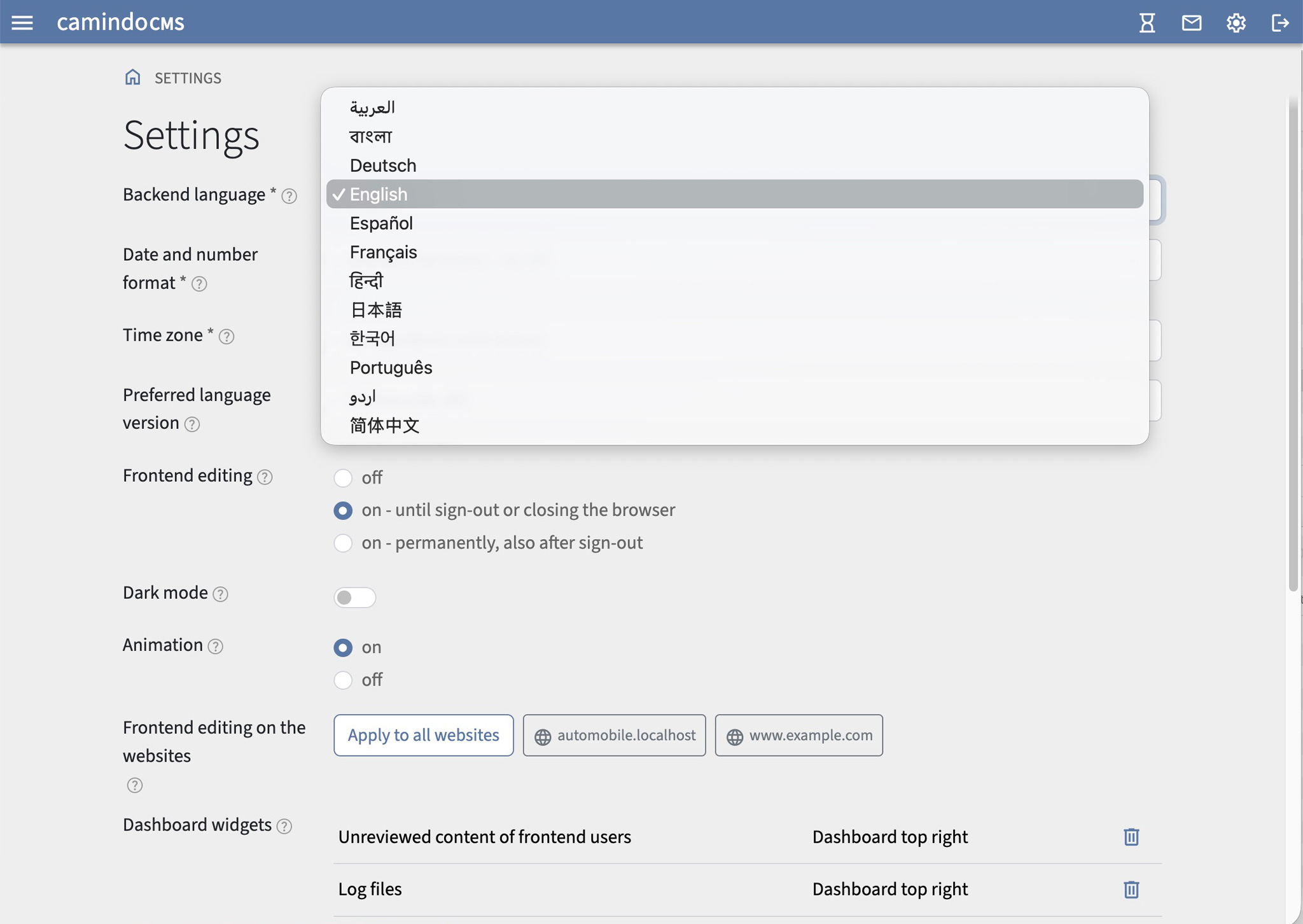
Task: Open the settings gear icon
Action: 1236,23
